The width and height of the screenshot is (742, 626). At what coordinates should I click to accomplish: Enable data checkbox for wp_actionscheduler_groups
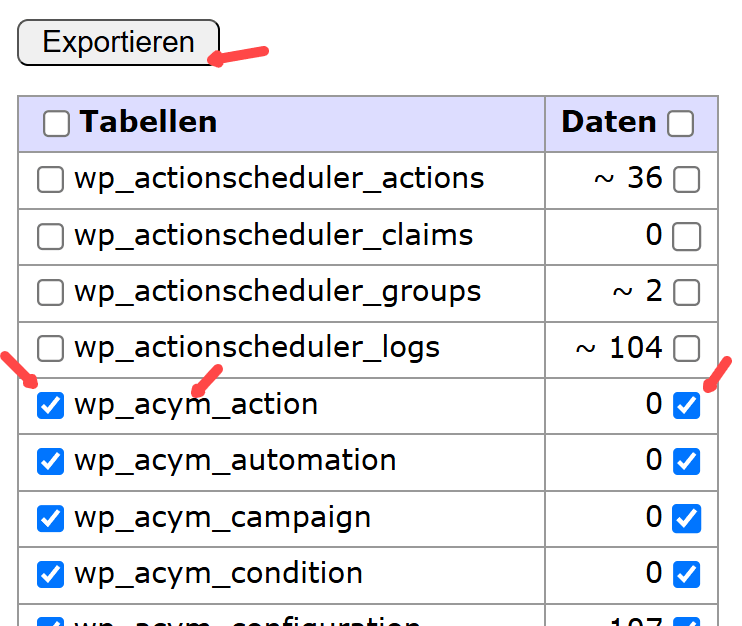pyautogui.click(x=686, y=293)
